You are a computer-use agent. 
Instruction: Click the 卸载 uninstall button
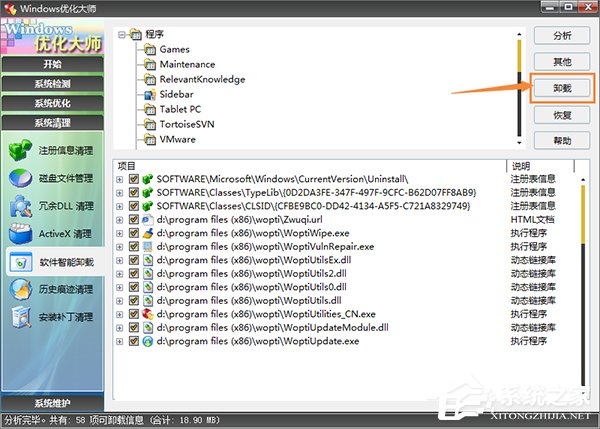click(x=562, y=88)
